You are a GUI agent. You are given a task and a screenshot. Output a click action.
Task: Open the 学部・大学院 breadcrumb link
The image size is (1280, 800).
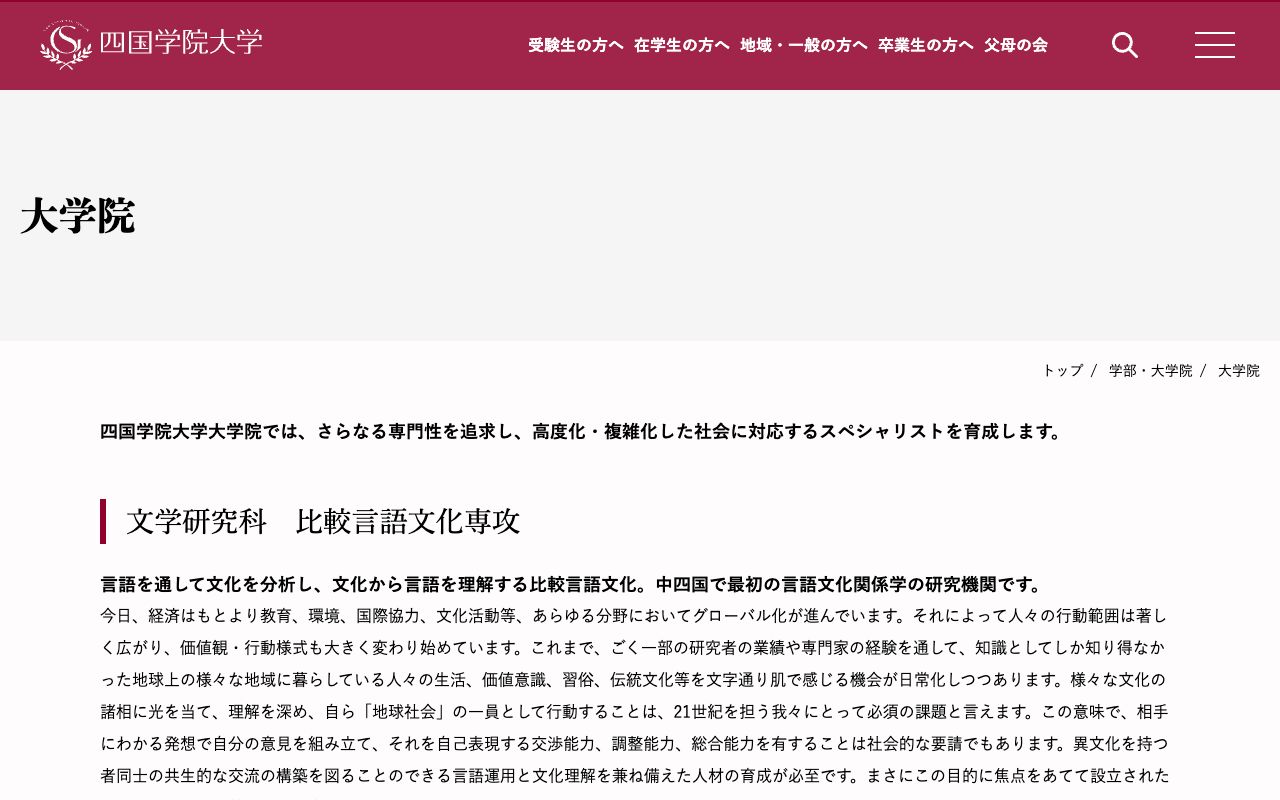(1150, 370)
